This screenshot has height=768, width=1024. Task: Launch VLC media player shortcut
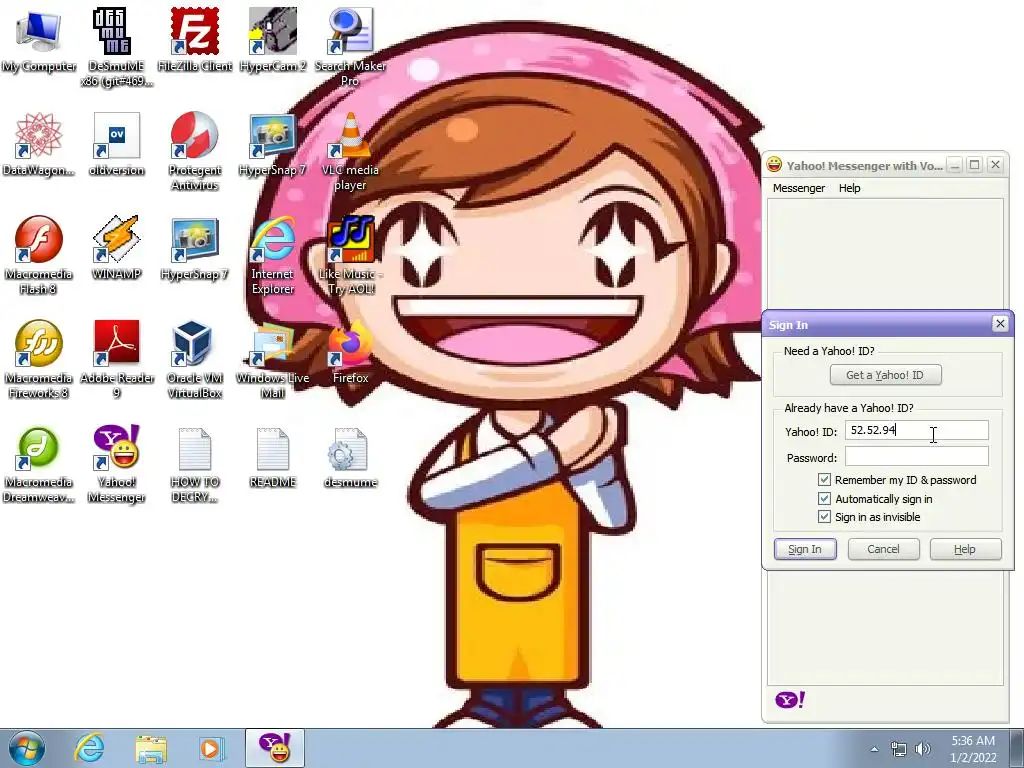pos(350,152)
